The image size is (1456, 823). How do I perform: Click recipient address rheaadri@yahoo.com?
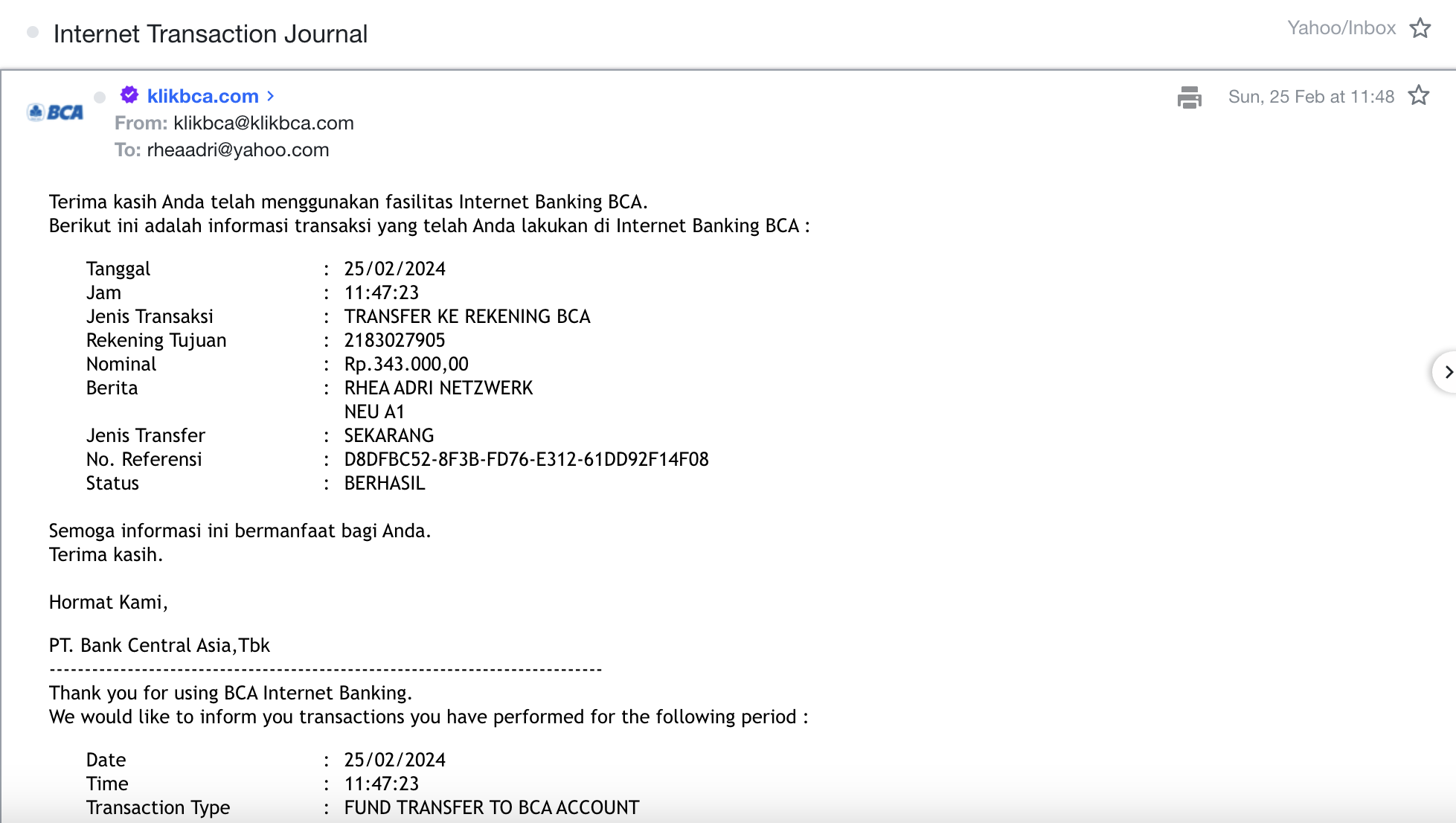[238, 150]
